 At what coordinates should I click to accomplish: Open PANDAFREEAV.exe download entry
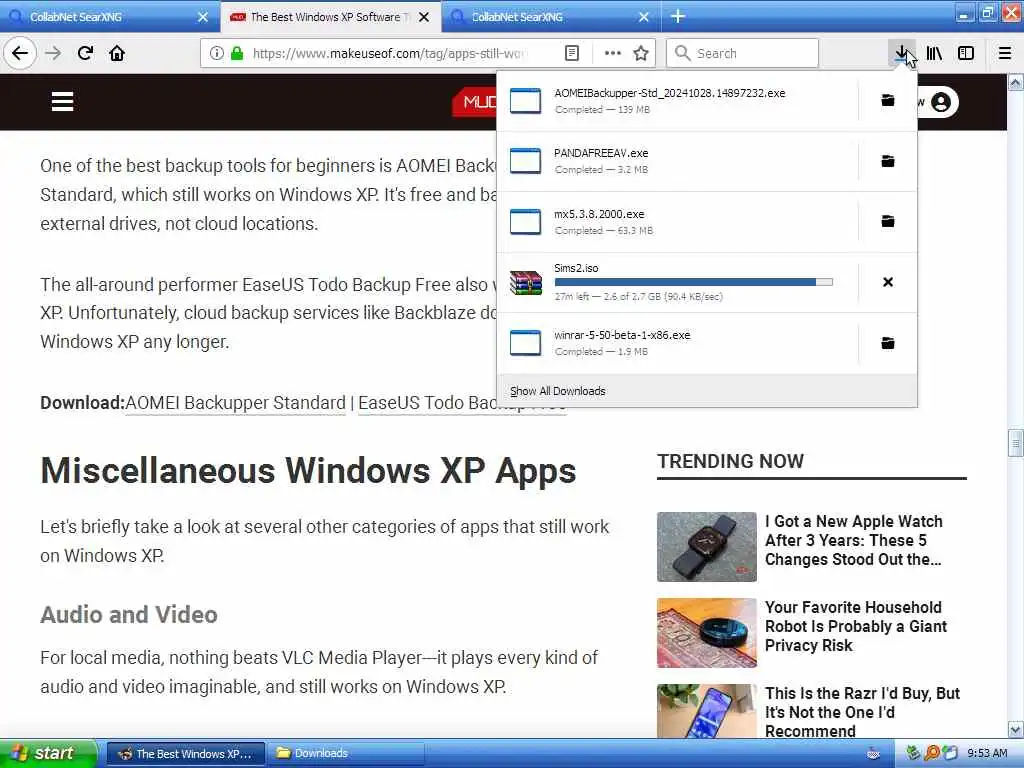(677, 161)
